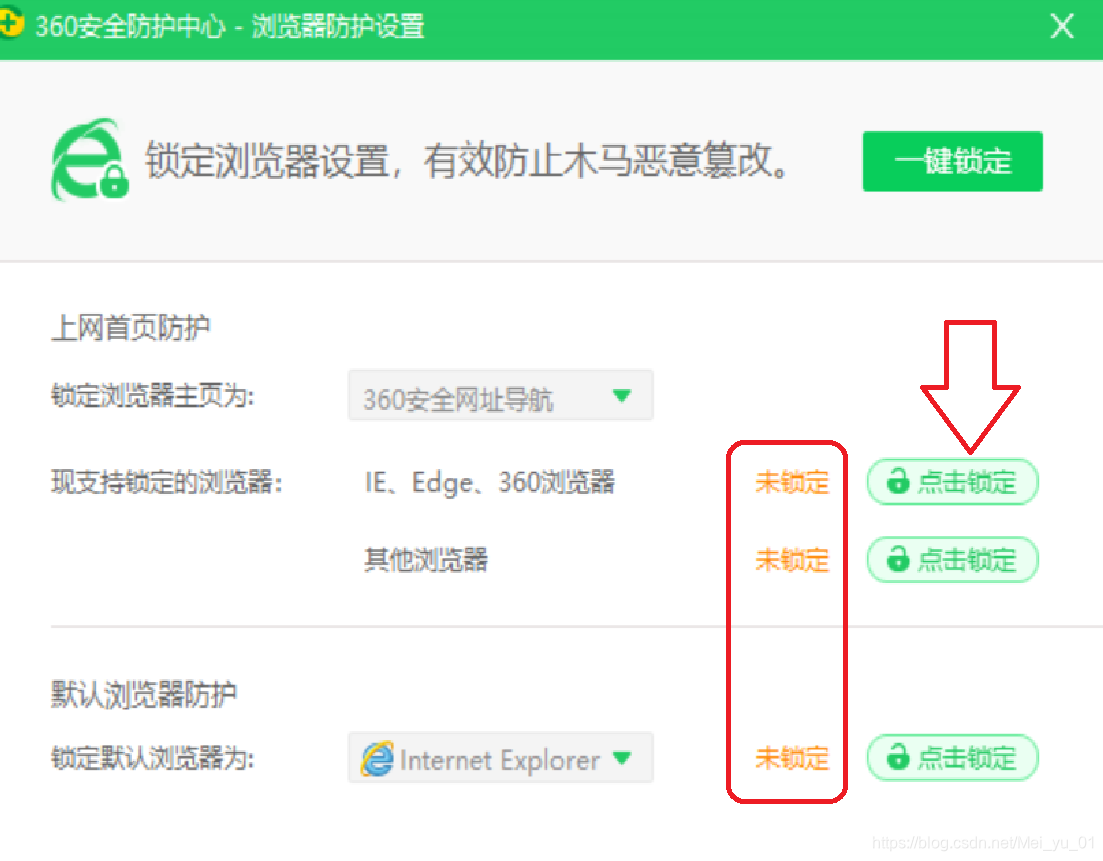The width and height of the screenshot is (1103, 861).
Task: Click the 锁定默认浏览器为 label
Action: (x=152, y=758)
